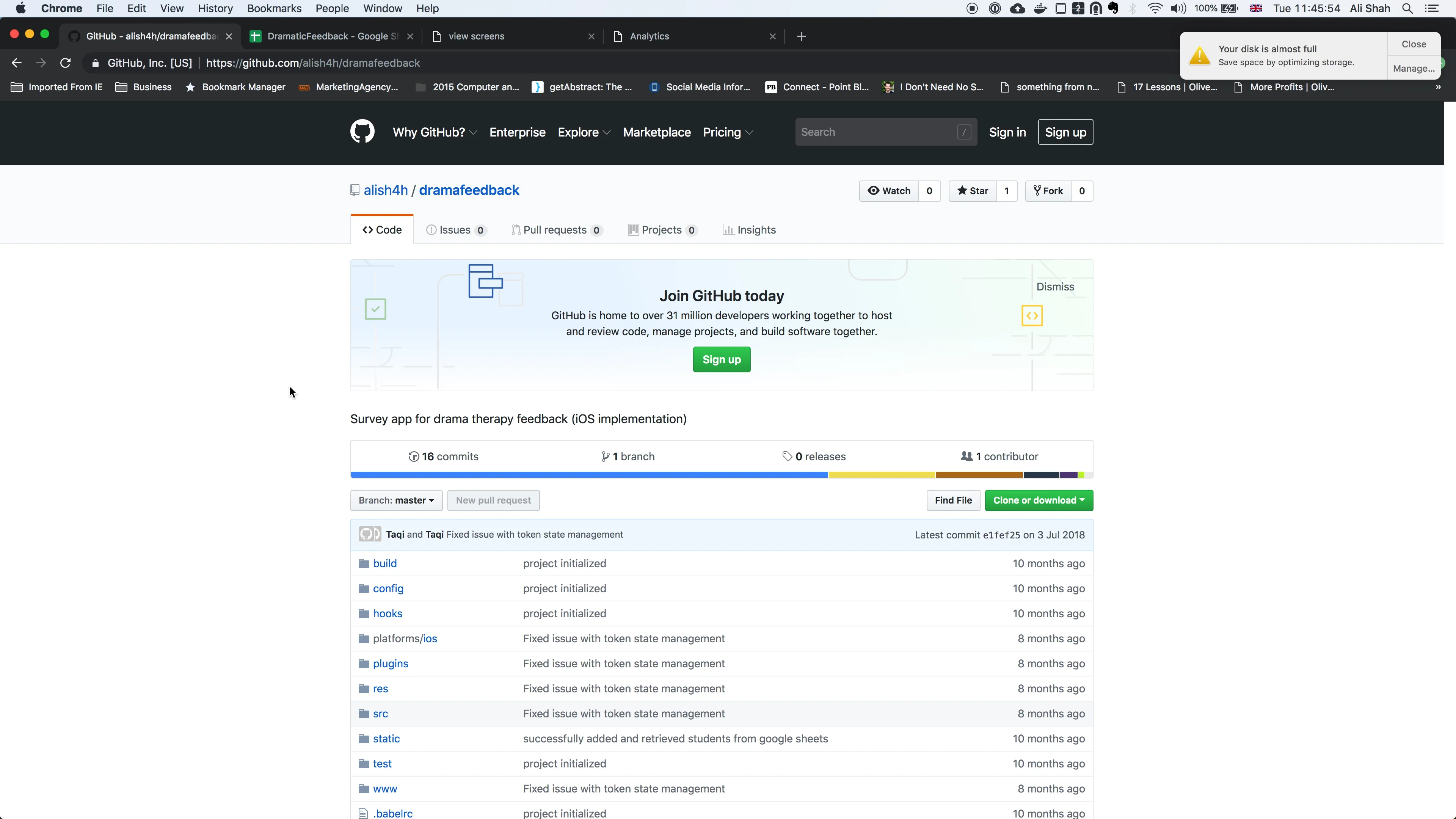Switch to the Issues tab
The height and width of the screenshot is (819, 1456).
(x=456, y=229)
